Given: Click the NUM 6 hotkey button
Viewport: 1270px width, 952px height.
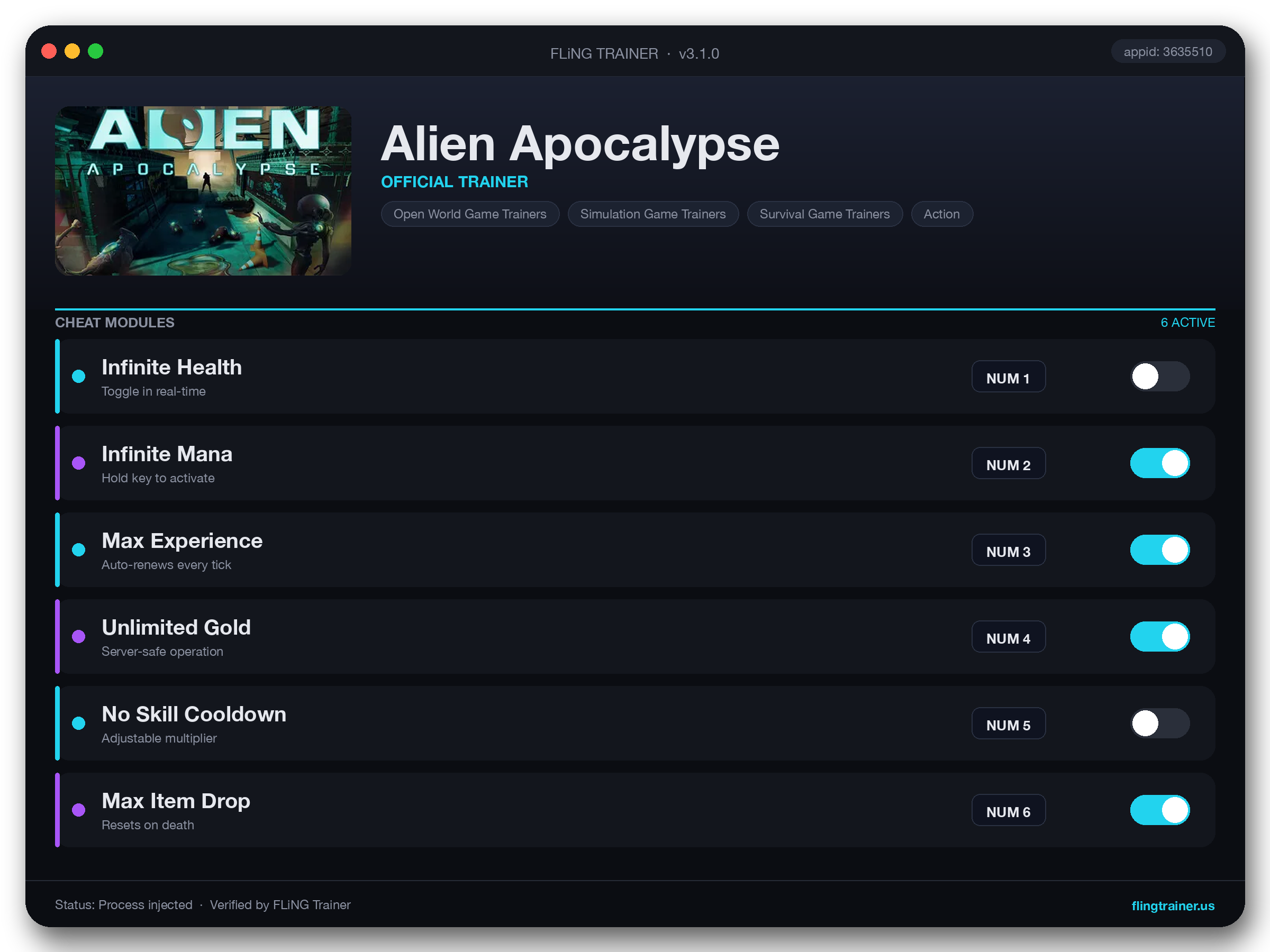Looking at the screenshot, I should click(1008, 810).
